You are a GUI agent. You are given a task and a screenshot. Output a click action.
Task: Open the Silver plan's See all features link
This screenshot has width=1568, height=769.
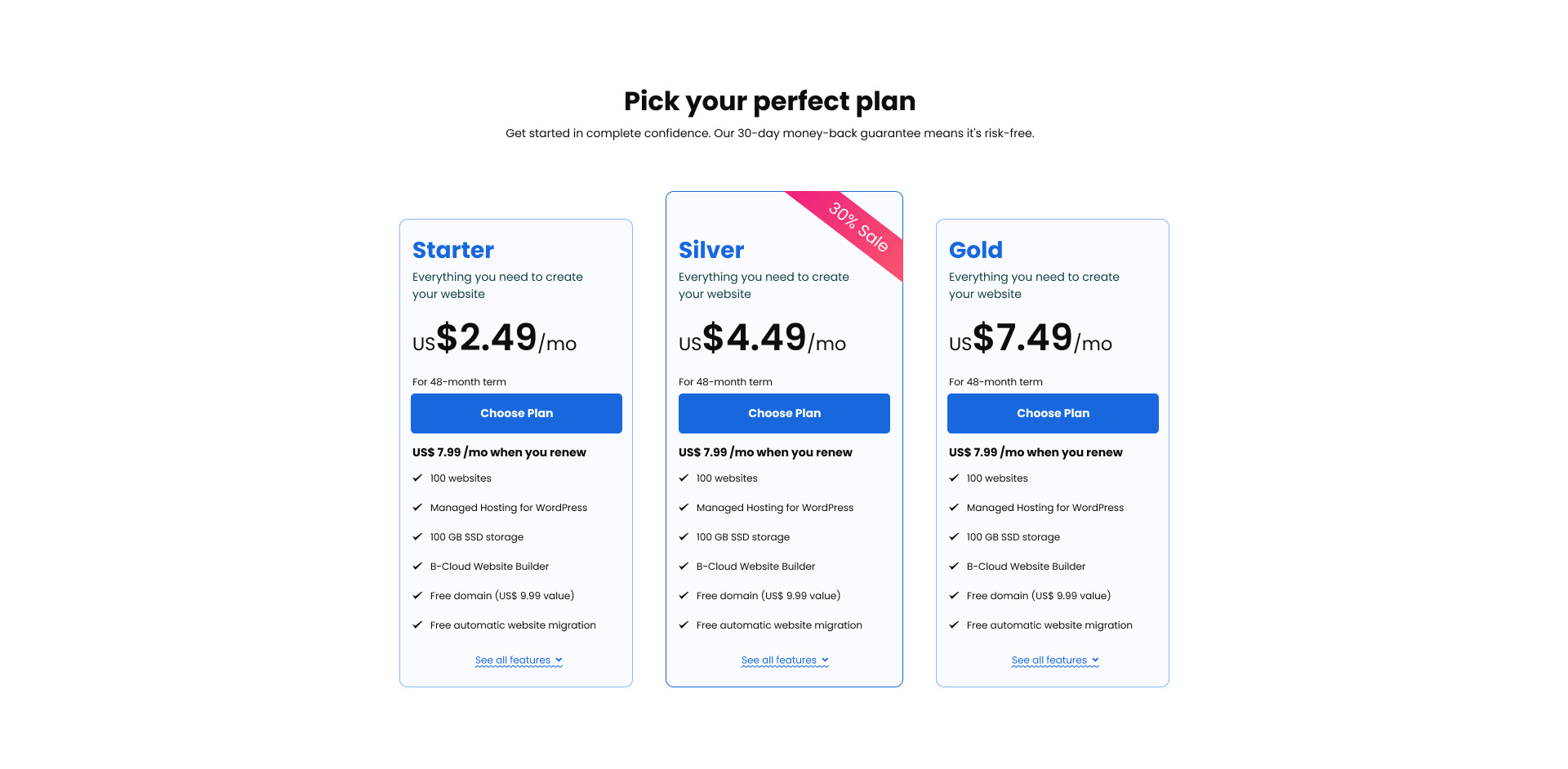784,660
